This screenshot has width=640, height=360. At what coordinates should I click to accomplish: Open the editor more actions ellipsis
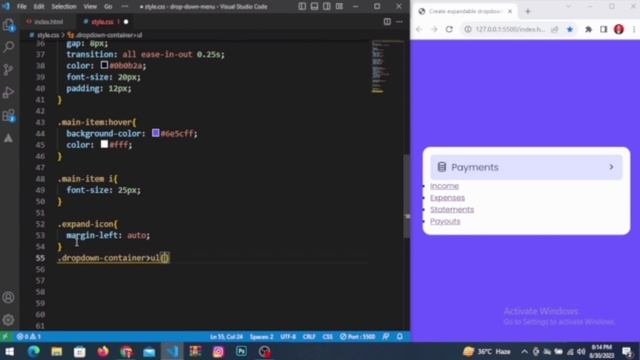[399, 22]
